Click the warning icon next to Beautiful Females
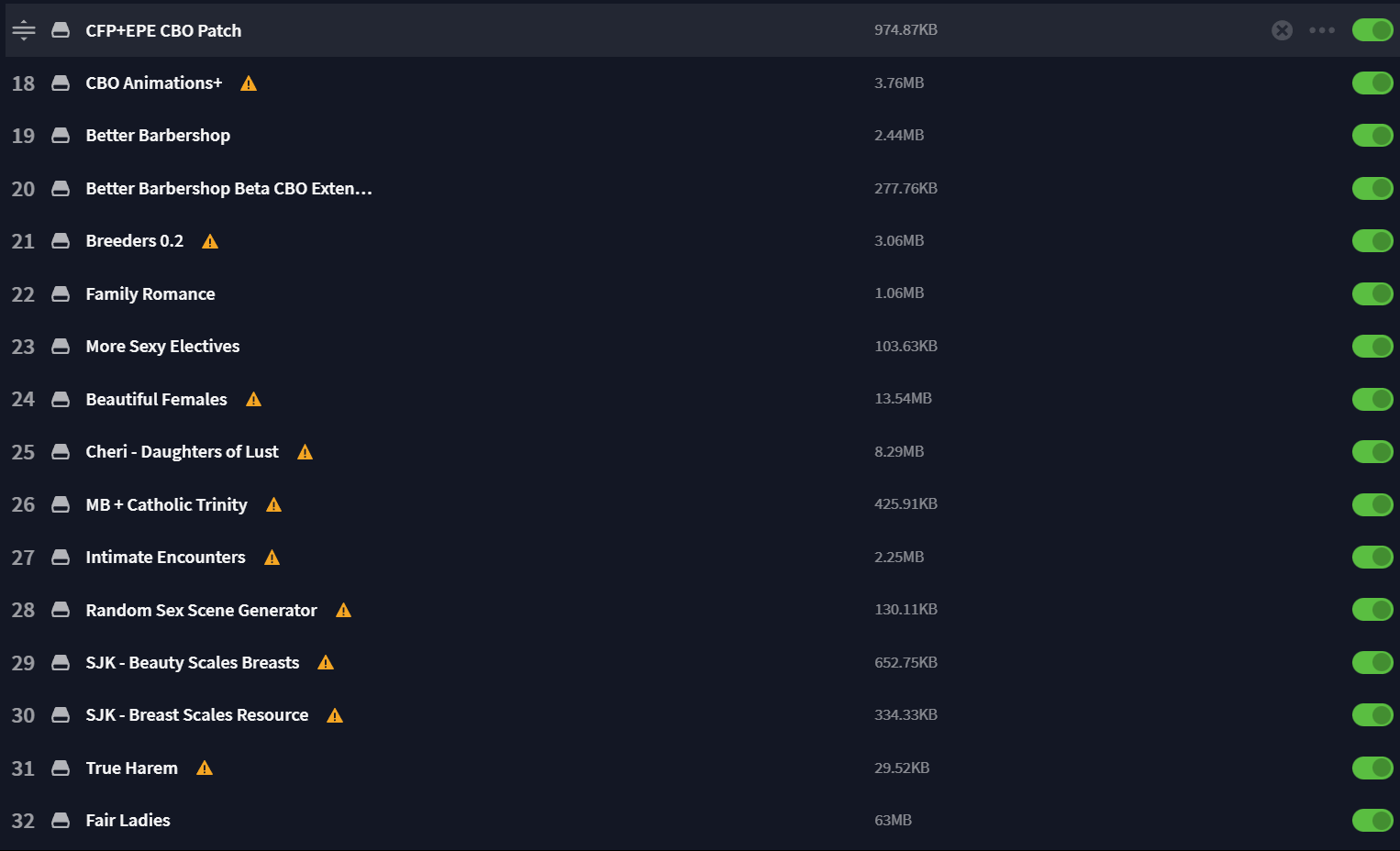1400x851 pixels. [x=254, y=400]
